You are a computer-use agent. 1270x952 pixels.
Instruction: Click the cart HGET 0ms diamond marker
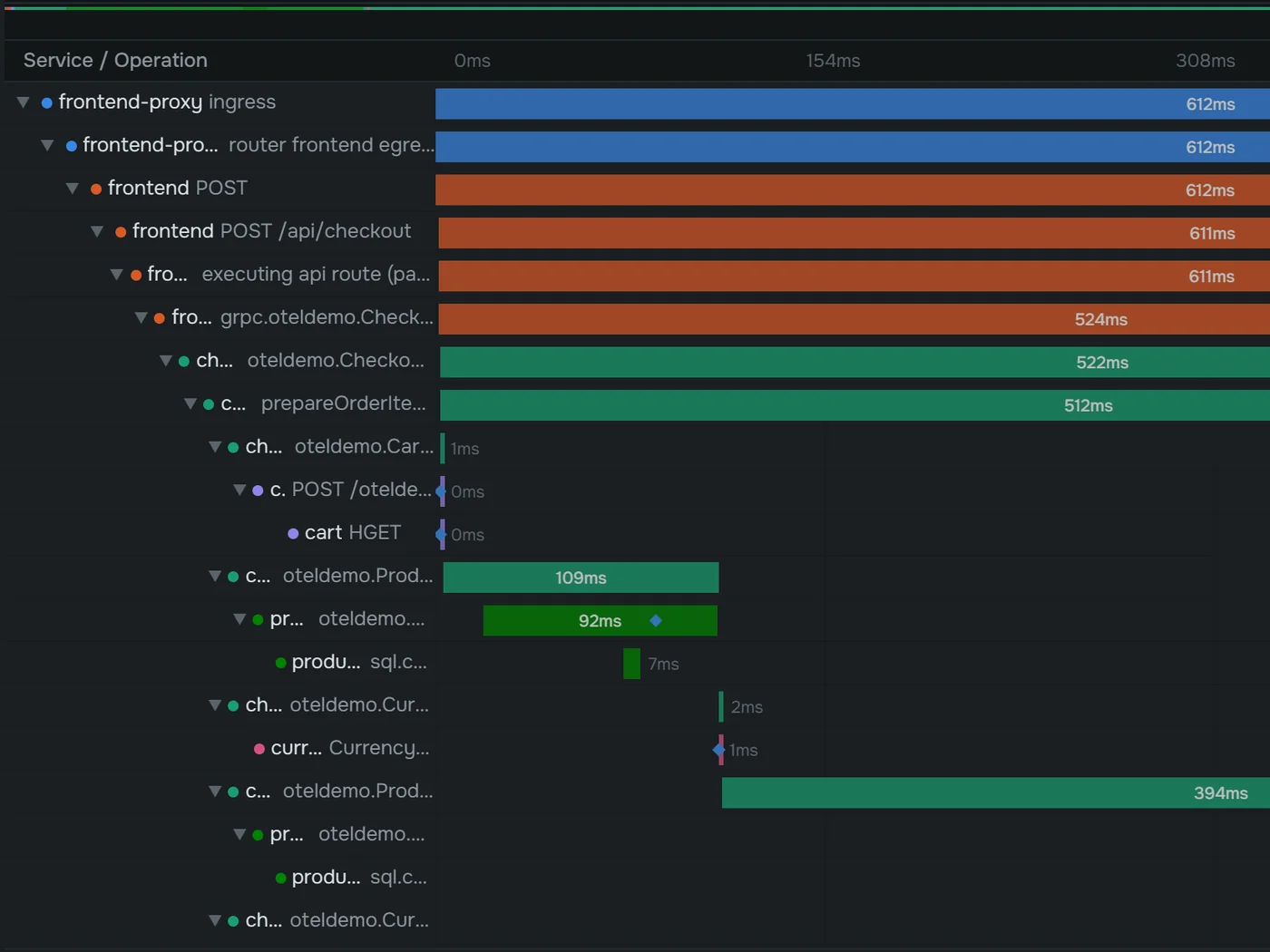441,534
